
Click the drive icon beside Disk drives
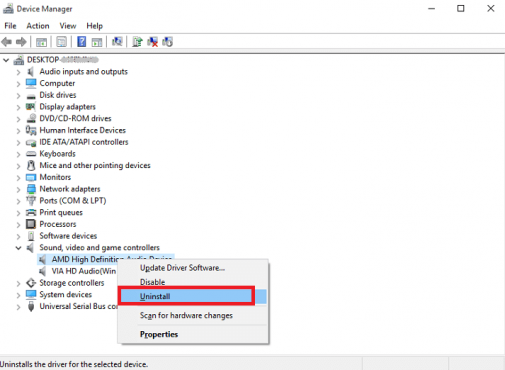tap(31, 96)
